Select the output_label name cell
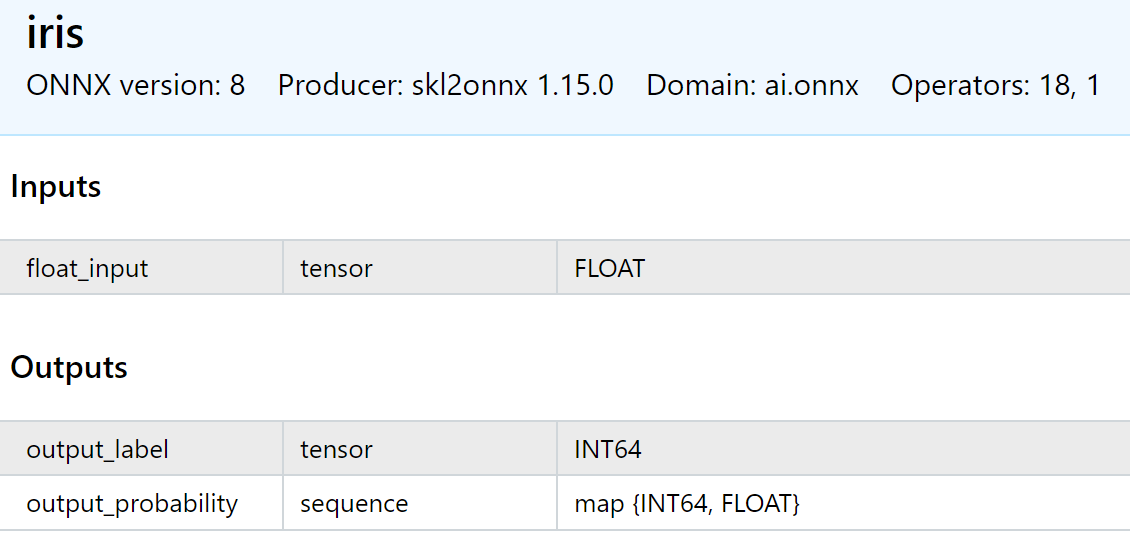This screenshot has height=555, width=1130. 141,449
